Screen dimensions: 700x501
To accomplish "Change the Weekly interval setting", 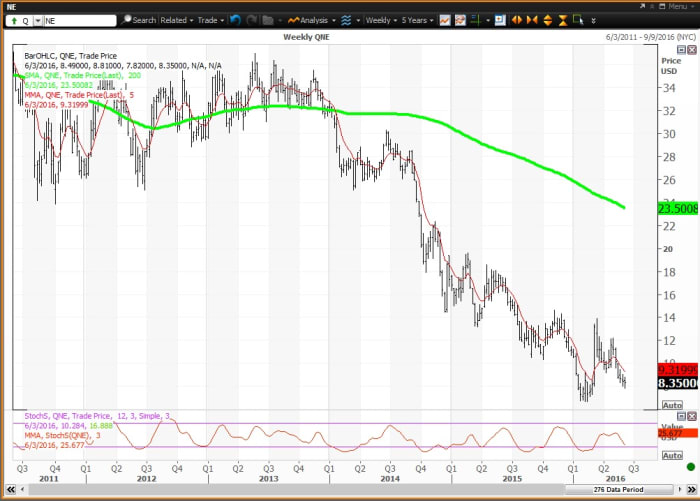I will (x=380, y=19).
